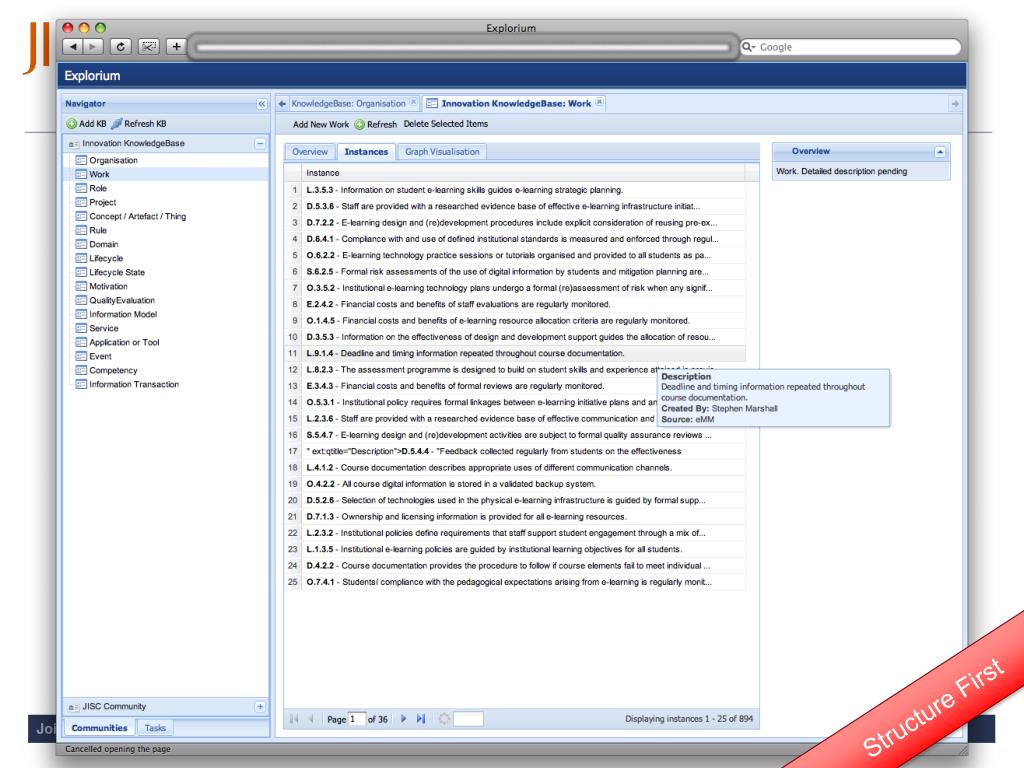
Task: Add a new knowledge base with Add KB
Action: coord(86,123)
